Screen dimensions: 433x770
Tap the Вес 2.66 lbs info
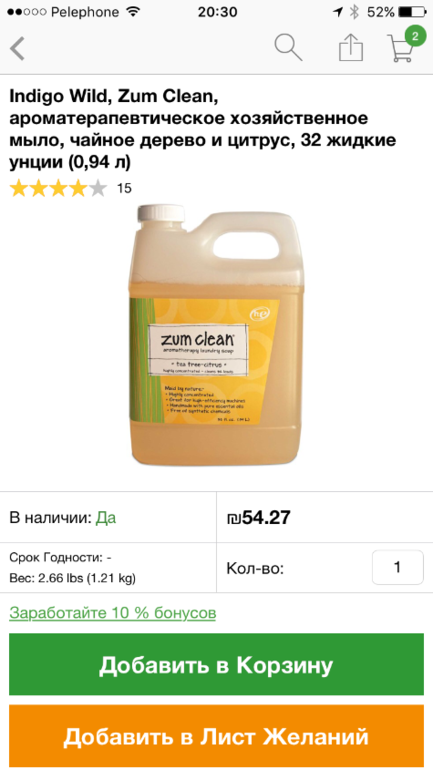tap(72, 578)
